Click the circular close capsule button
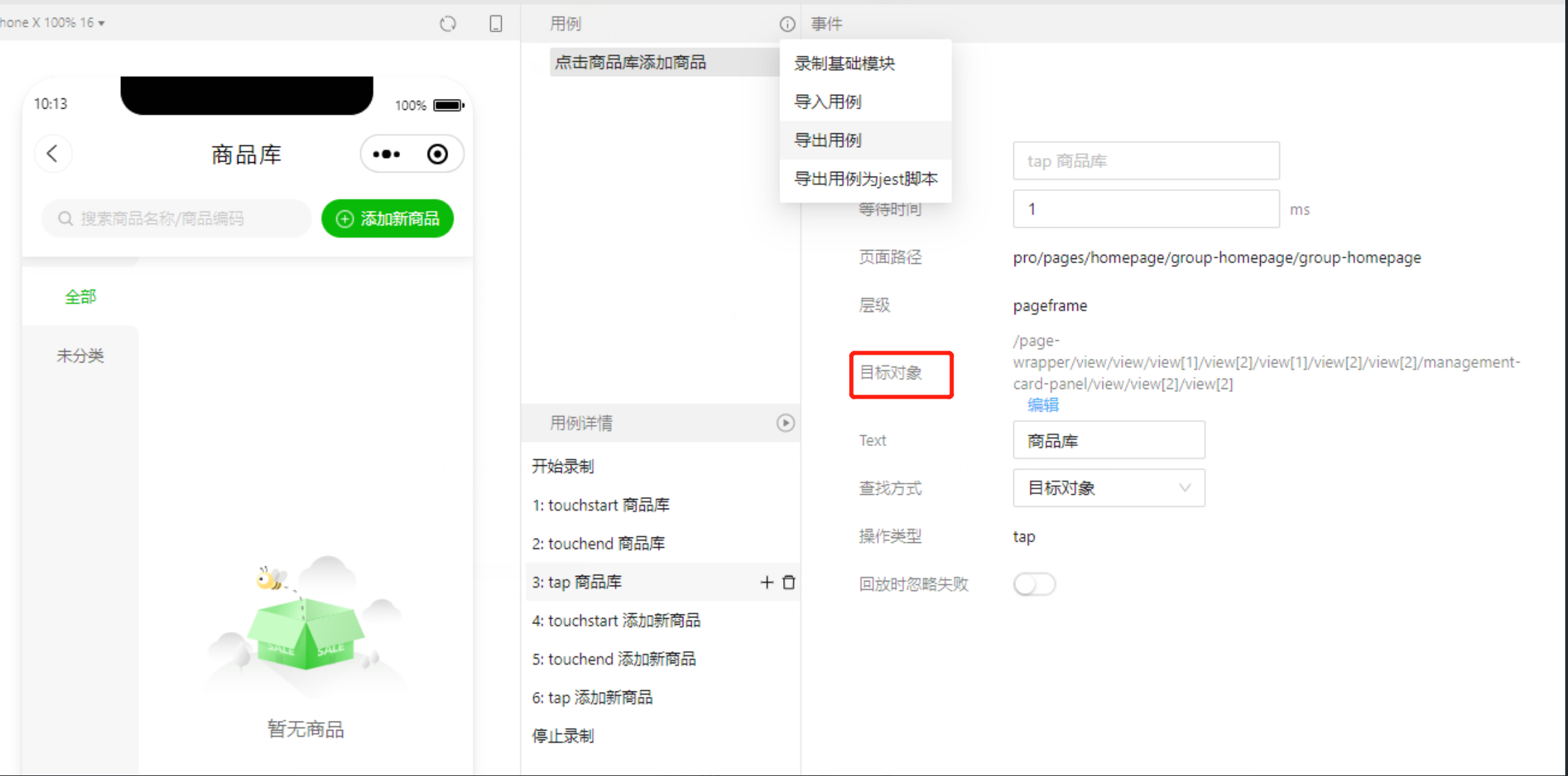Image resolution: width=1568 pixels, height=776 pixels. point(437,154)
